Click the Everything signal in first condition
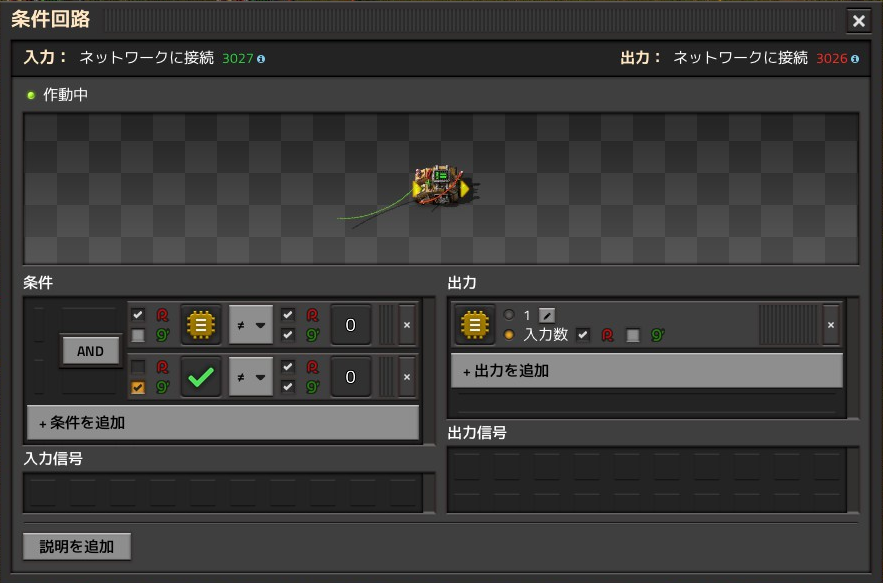Viewport: 883px width, 583px height. coord(202,325)
